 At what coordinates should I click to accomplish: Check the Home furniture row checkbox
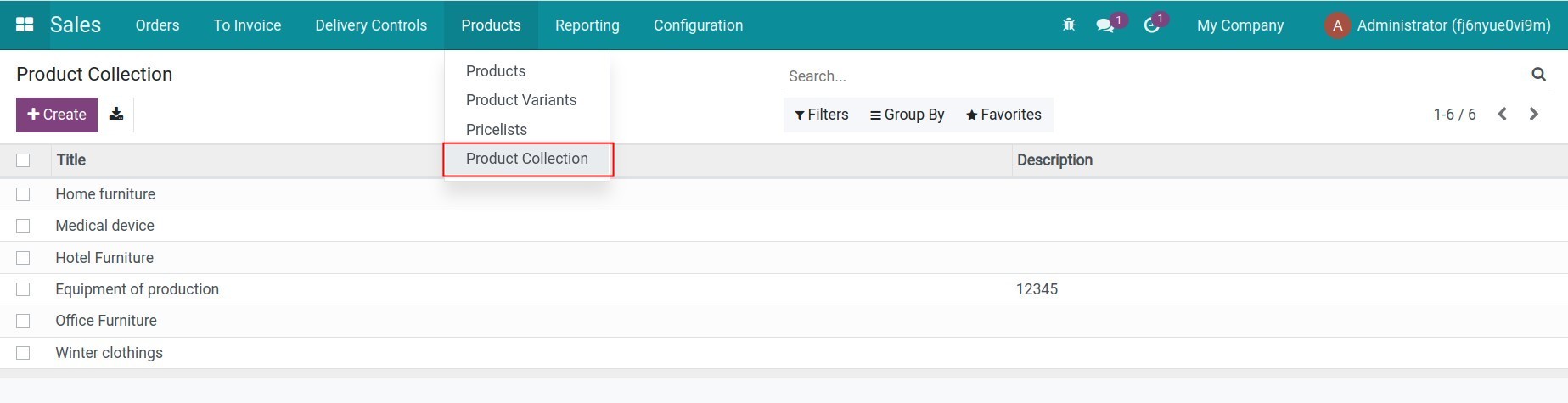tap(23, 194)
